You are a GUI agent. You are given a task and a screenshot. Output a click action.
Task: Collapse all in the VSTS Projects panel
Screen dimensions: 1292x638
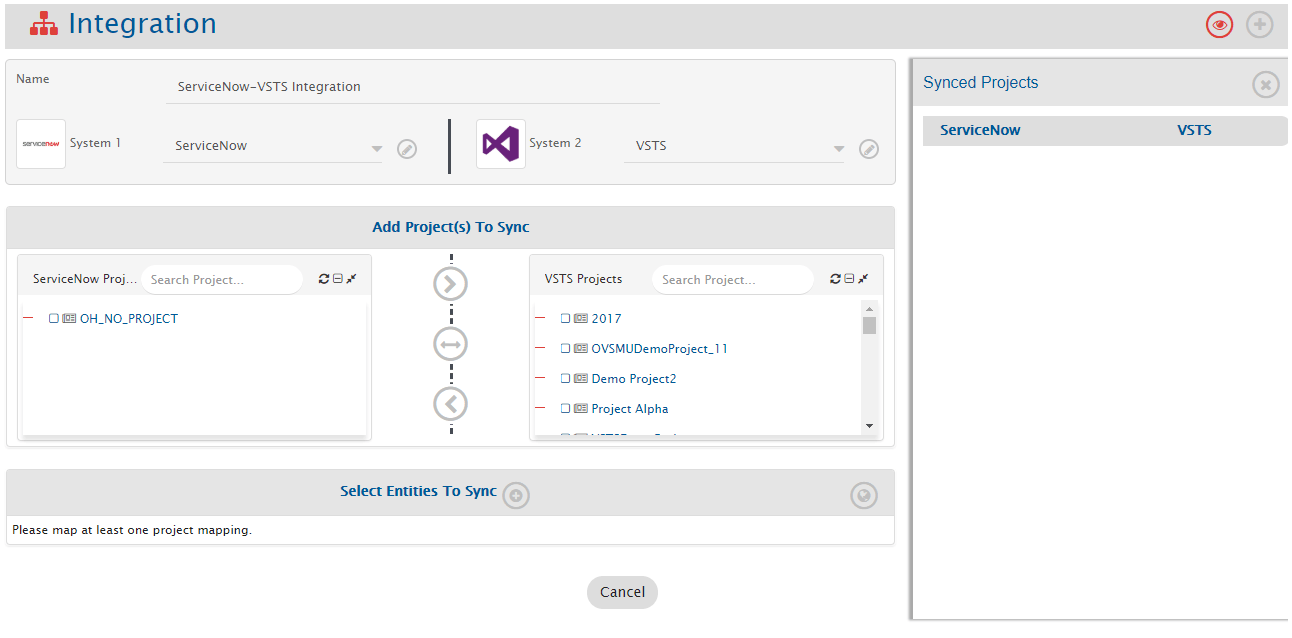coord(849,279)
